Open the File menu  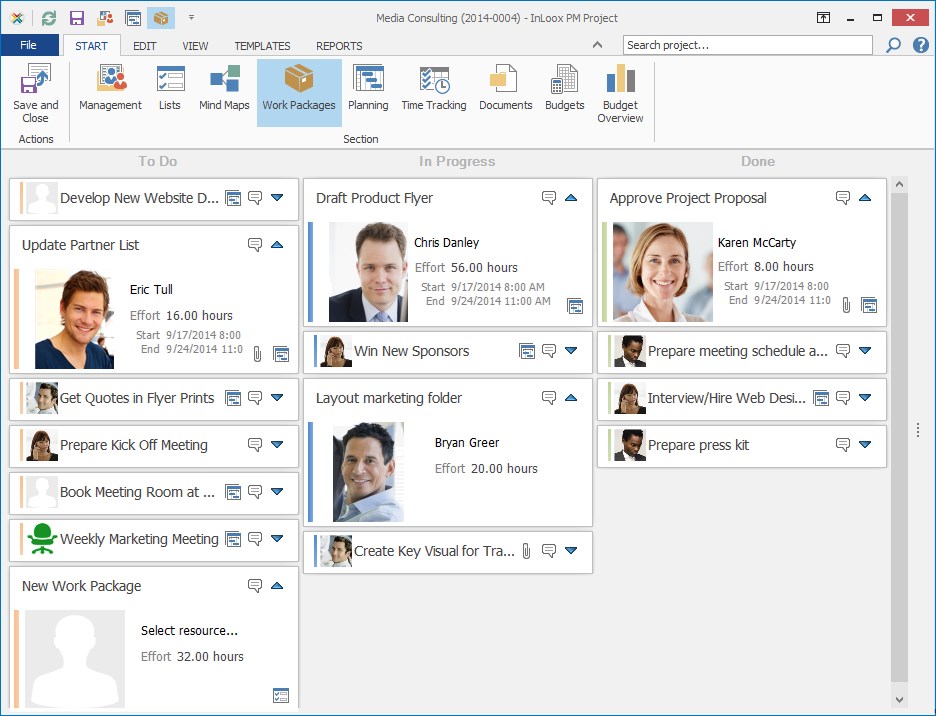pos(29,45)
